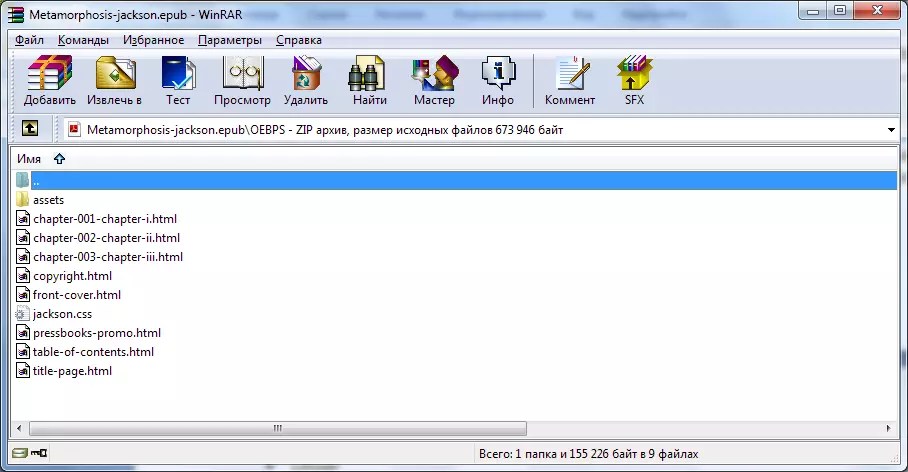Click the Извлечь в (Extract to) icon
The width and height of the screenshot is (908, 472).
(x=115, y=74)
